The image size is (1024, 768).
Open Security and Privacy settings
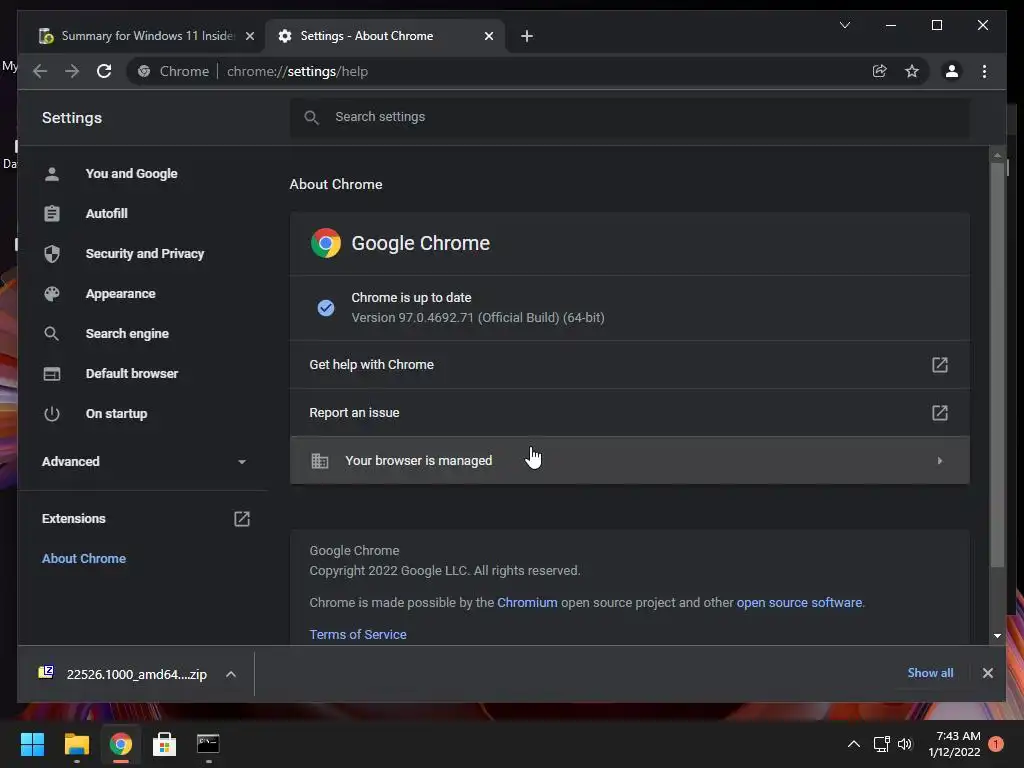pyautogui.click(x=144, y=253)
